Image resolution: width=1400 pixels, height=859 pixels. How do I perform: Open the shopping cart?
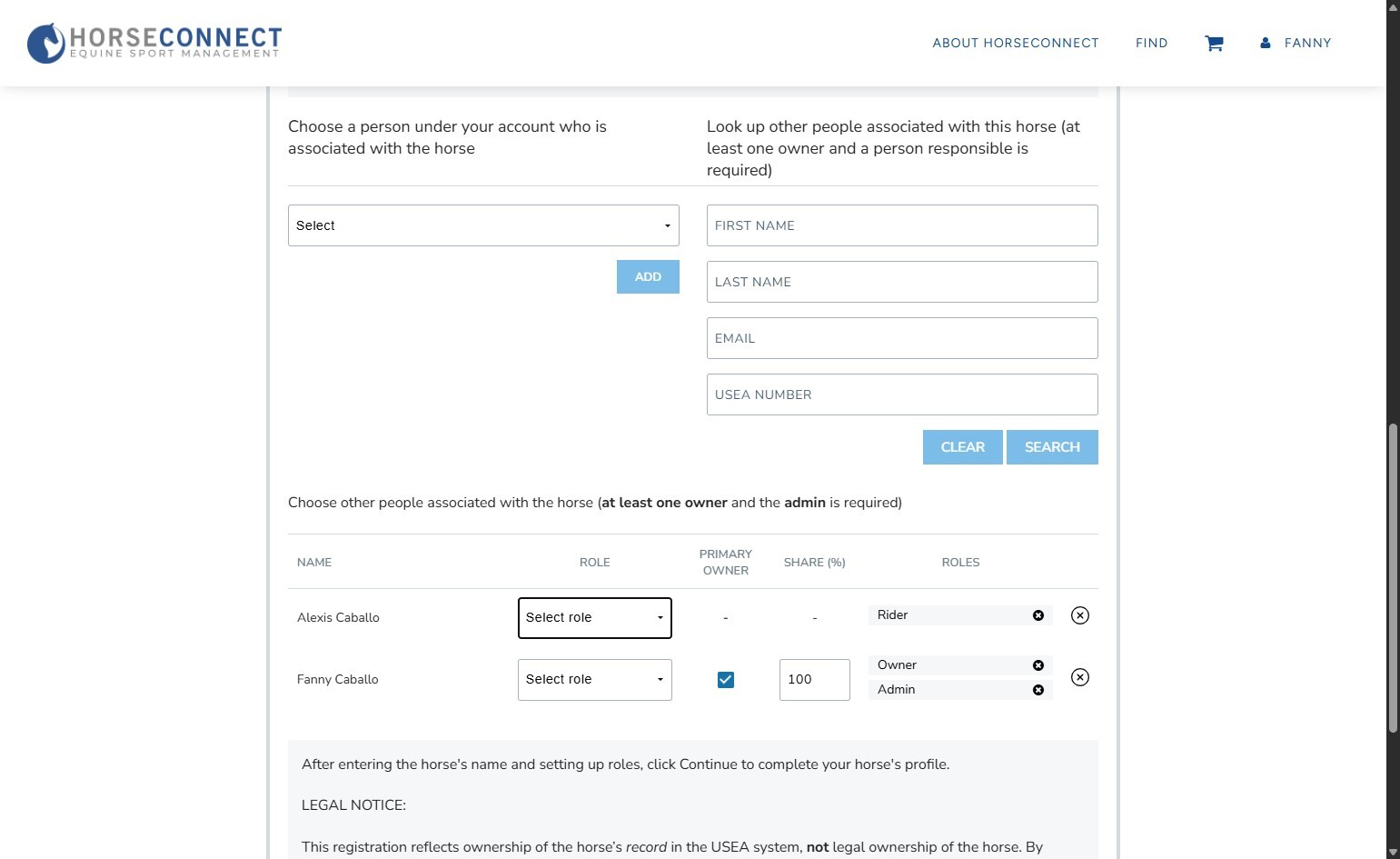pyautogui.click(x=1214, y=43)
